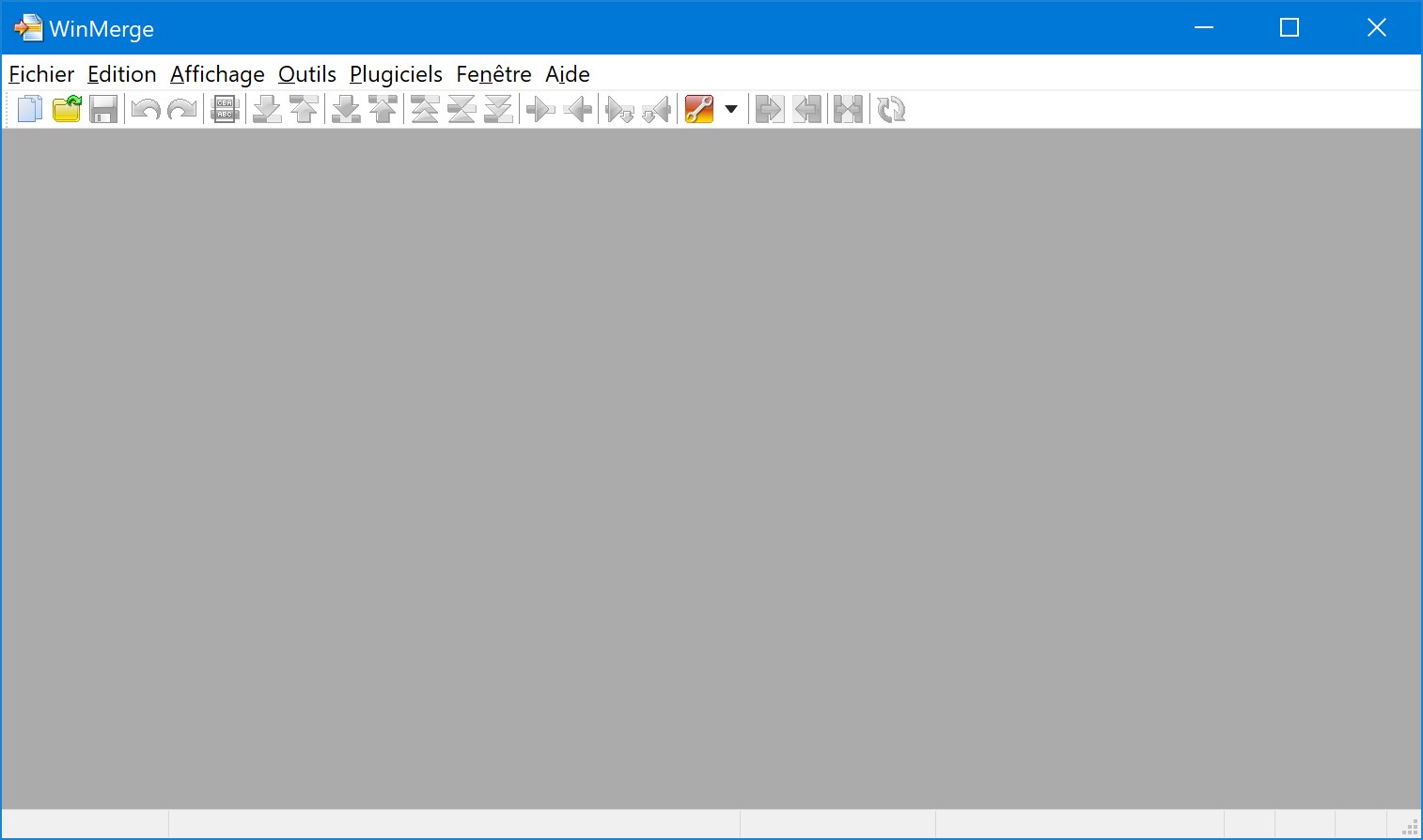
Task: Click the Auto Merge toolbar icon
Action: pos(848,109)
